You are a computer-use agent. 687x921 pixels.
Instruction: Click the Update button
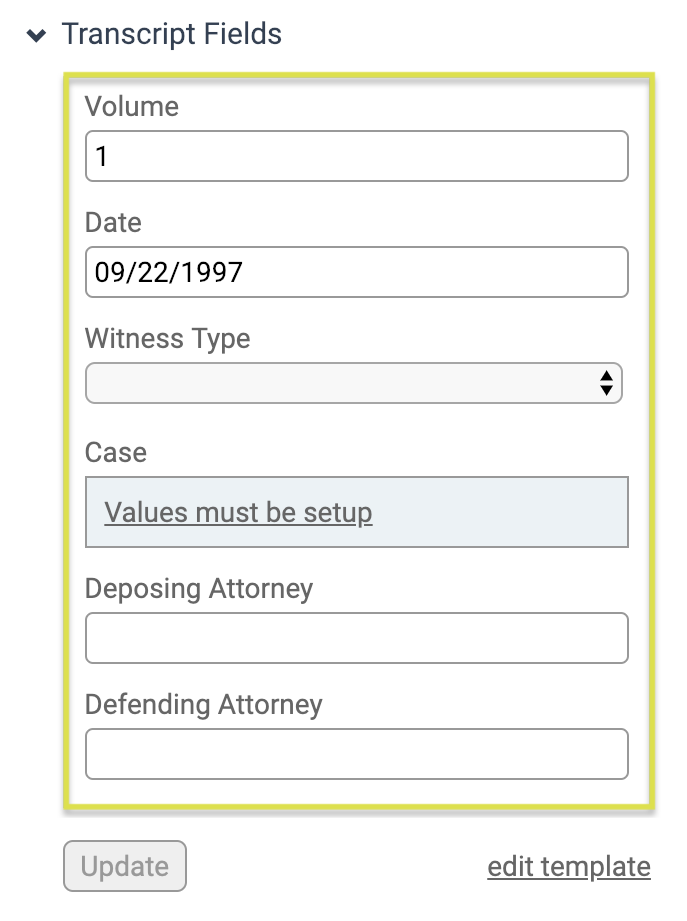pyautogui.click(x=125, y=866)
